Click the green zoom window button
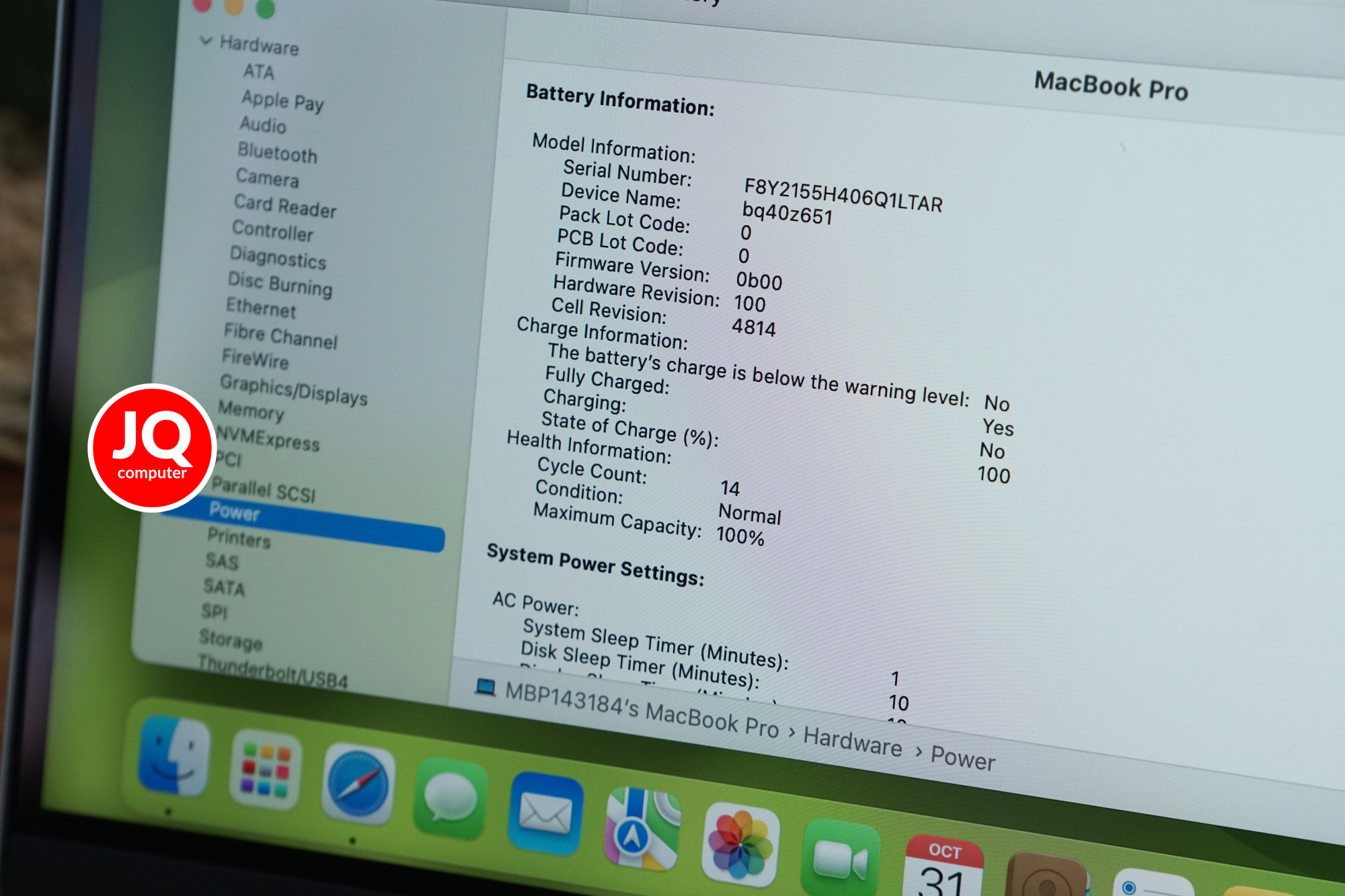The image size is (1345, 896). point(266,8)
